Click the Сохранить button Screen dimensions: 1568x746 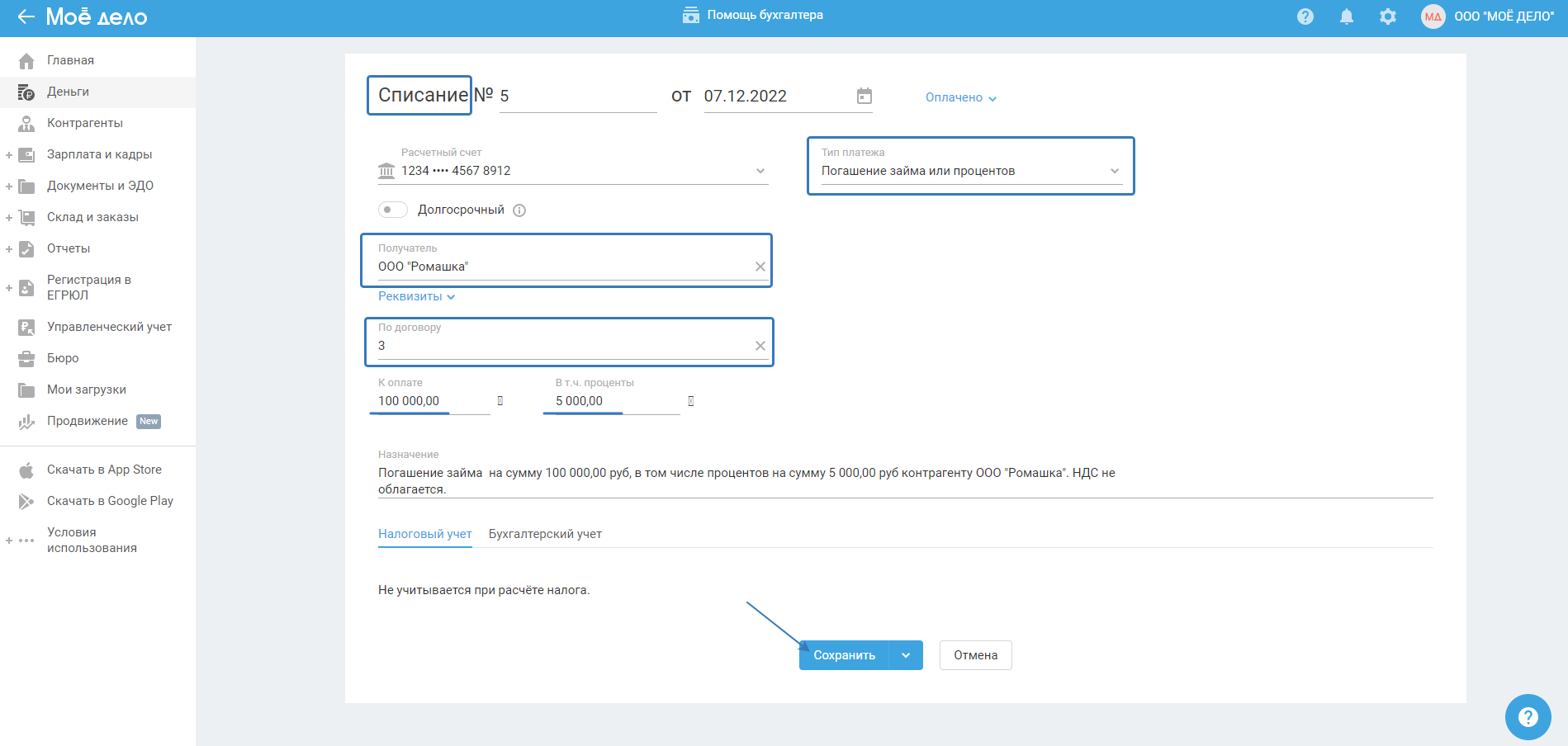click(x=844, y=655)
